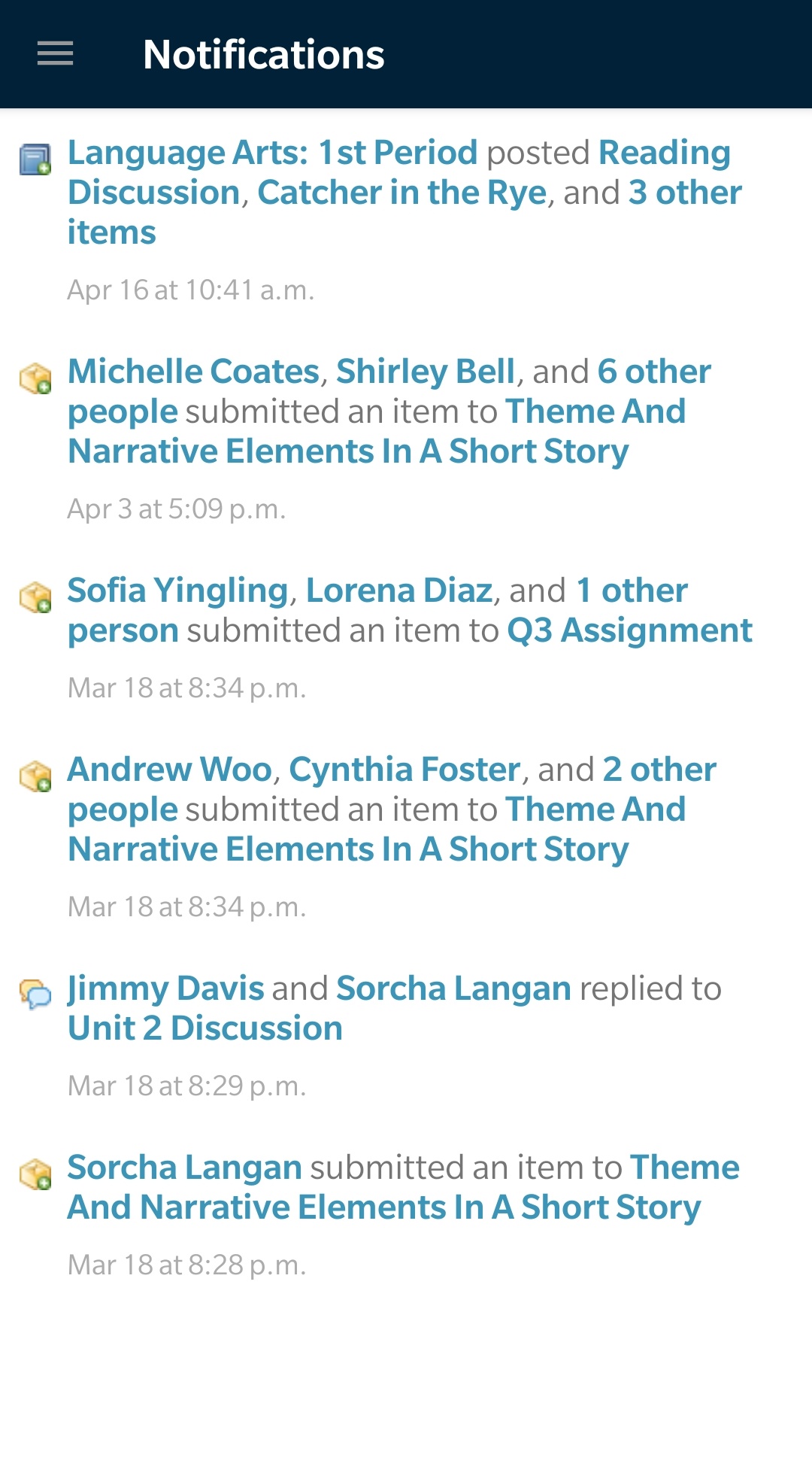Open the Q3 Assignment link
This screenshot has height=1479, width=812.
tap(629, 630)
